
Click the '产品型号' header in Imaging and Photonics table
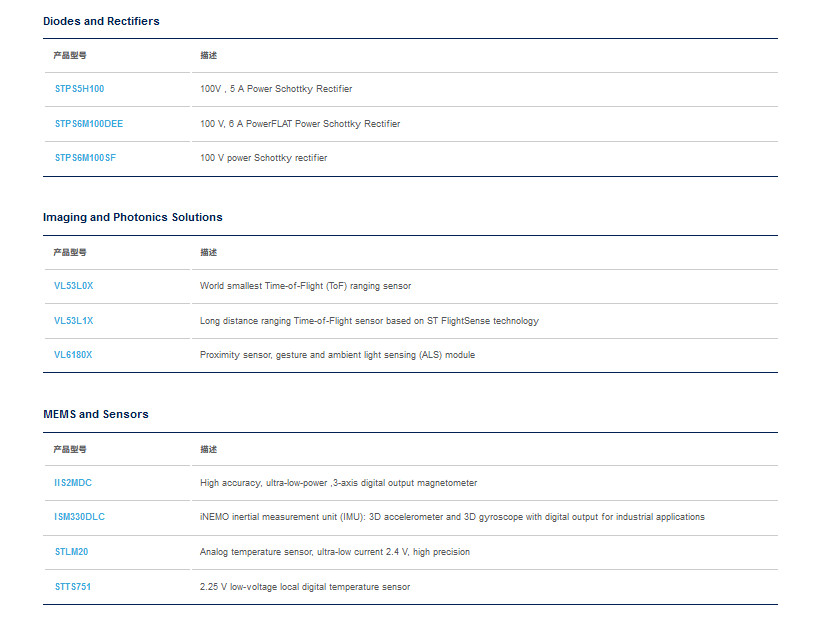pos(70,252)
